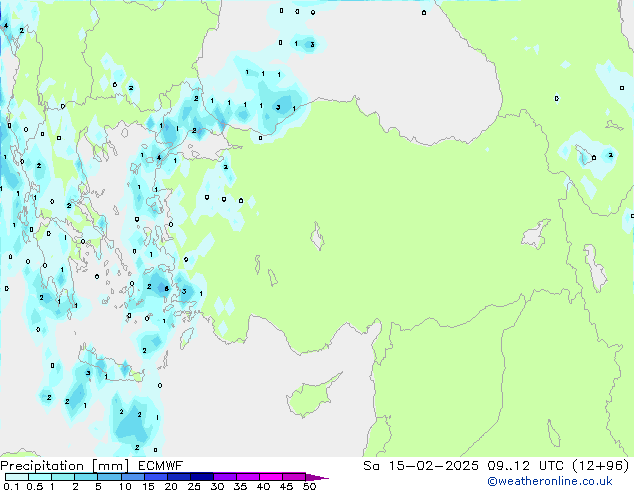Select the 25–30 mm navy legend swatch
634x490 pixels.
[x=201, y=477]
